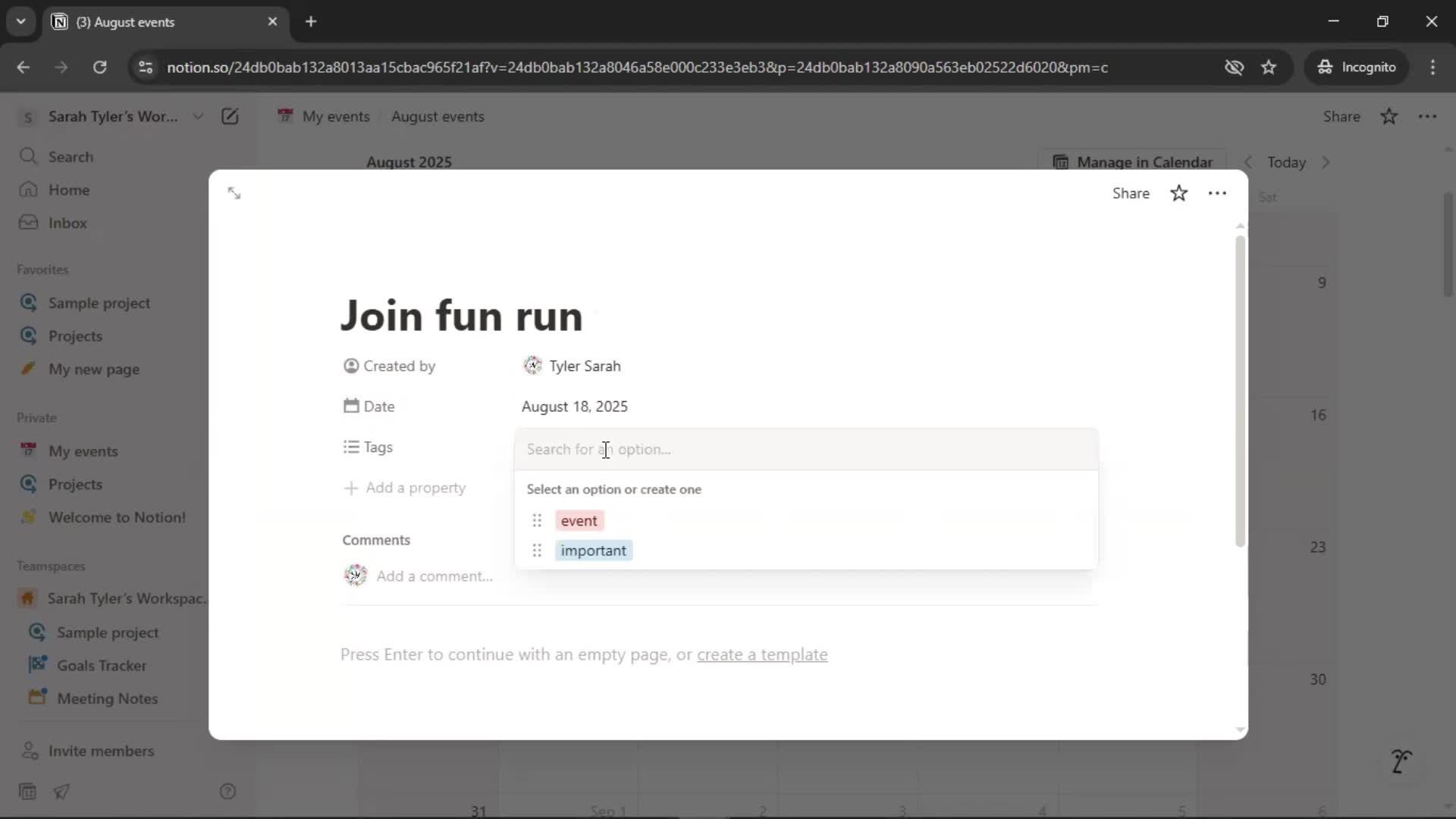
Task: Click the Comments section heading
Action: click(x=376, y=540)
